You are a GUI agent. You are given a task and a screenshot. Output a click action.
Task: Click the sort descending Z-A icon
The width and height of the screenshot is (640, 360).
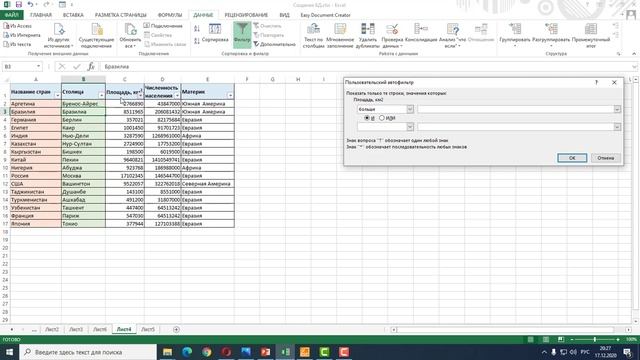(197, 40)
